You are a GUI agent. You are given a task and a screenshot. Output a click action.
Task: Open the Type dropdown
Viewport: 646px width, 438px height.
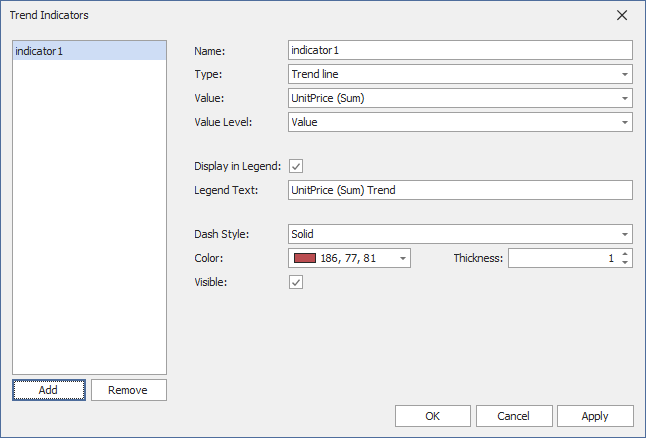tap(624, 74)
